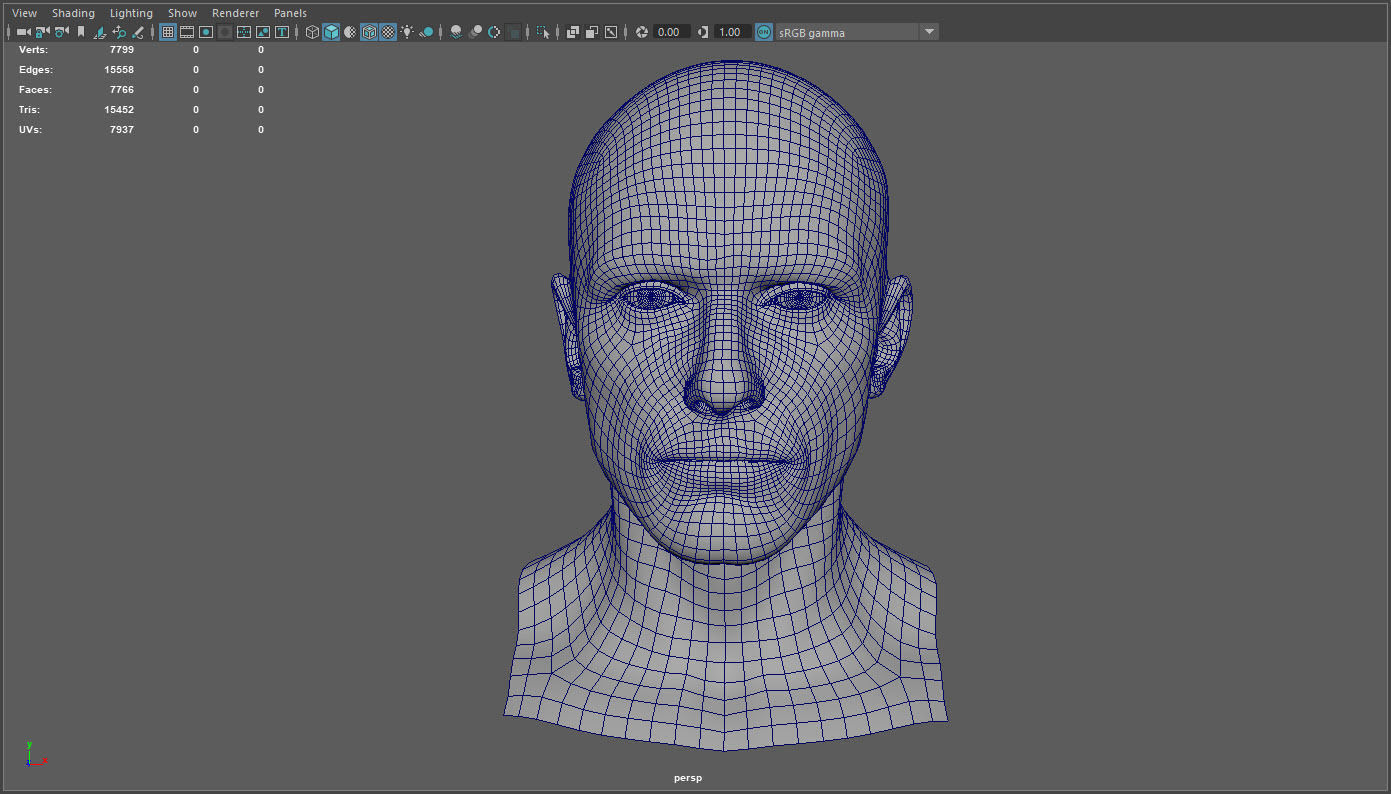Click the XYZ axis indicator
Viewport: 1391px width, 794px height.
coord(36,755)
